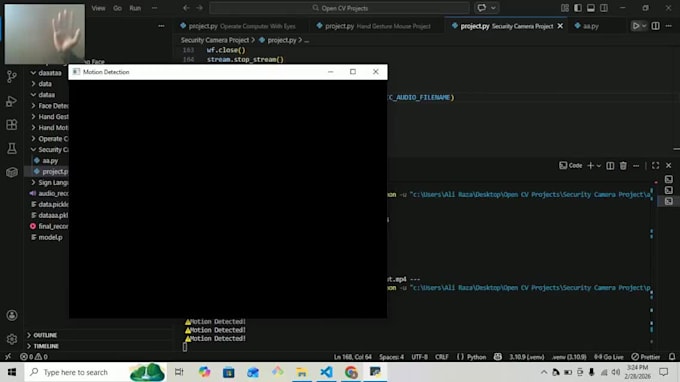Open Source Control view in activity bar
The image size is (680, 382).
(12, 77)
